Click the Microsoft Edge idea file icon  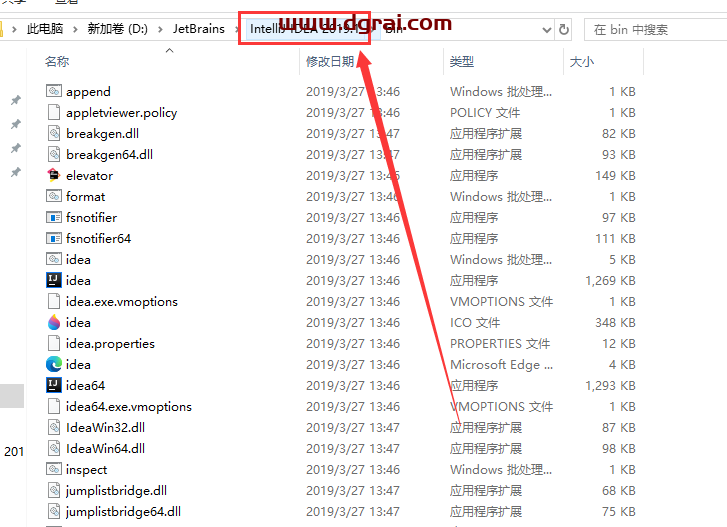pyautogui.click(x=54, y=364)
